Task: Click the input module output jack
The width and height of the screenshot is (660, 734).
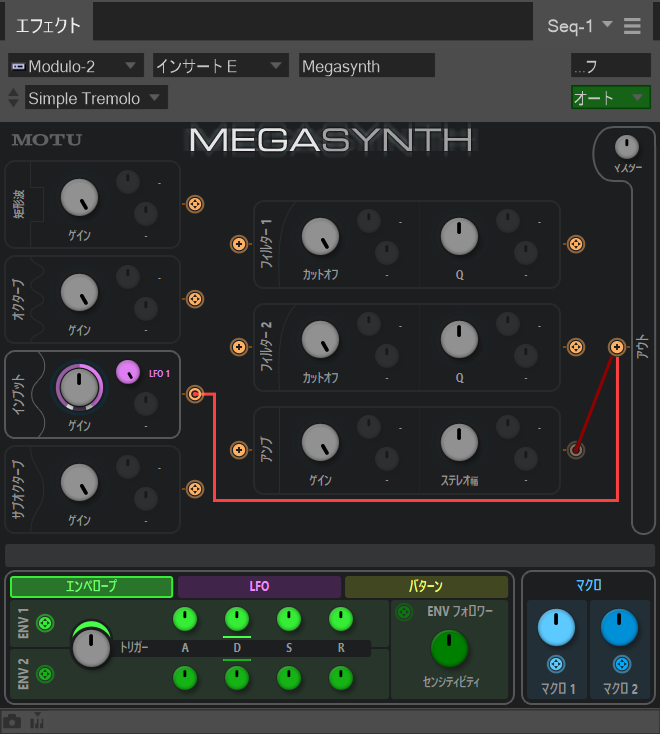Action: (195, 394)
